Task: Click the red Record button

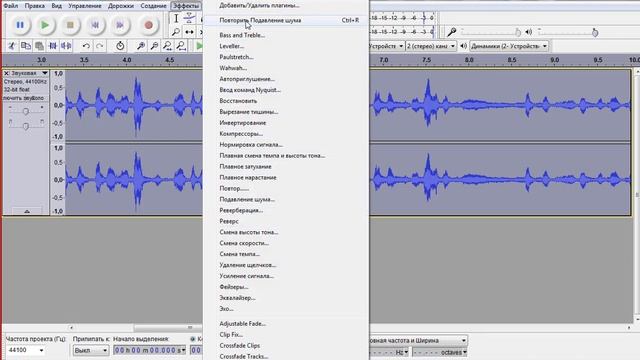Action: [149, 25]
